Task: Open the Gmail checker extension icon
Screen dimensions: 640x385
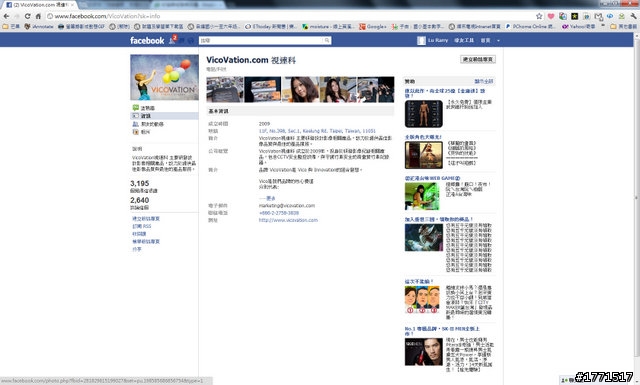Action: [598, 16]
